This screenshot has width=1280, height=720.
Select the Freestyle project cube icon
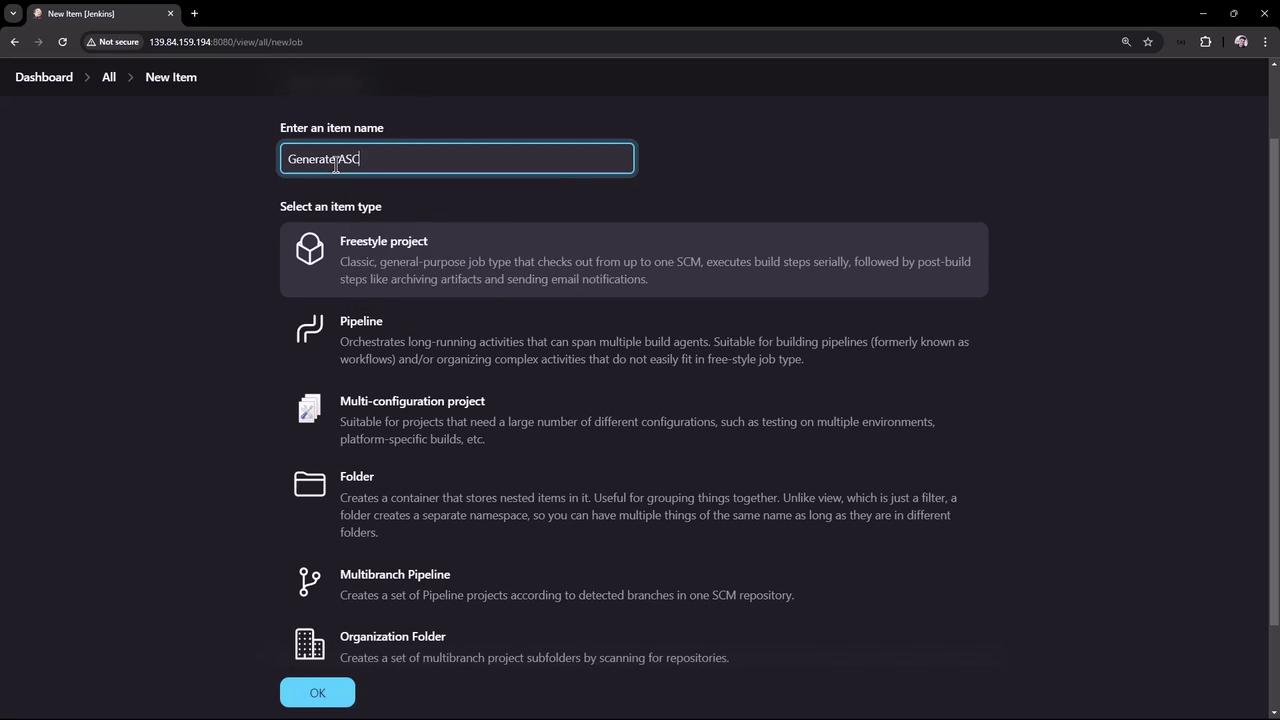[310, 249]
